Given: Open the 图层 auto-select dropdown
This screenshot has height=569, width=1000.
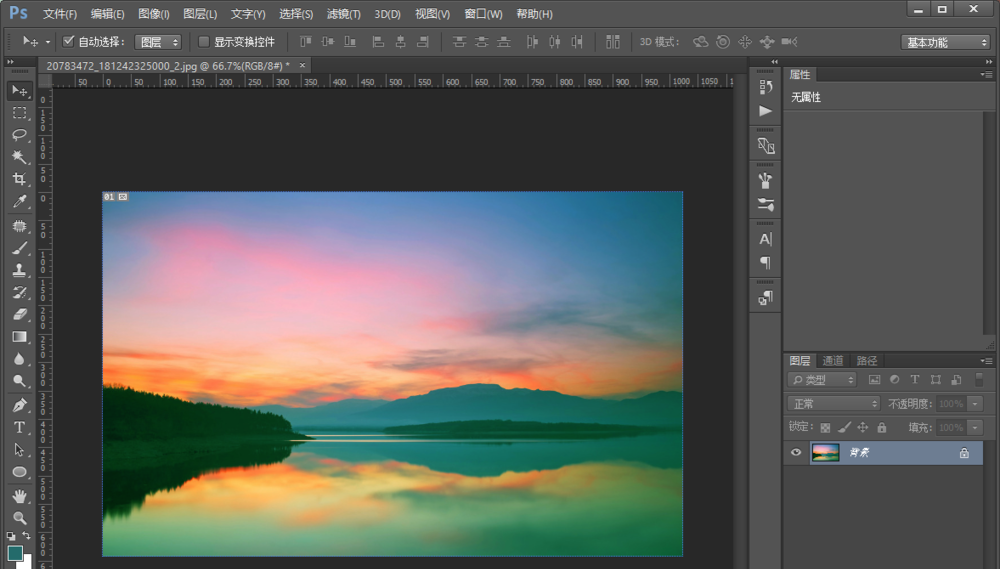Looking at the screenshot, I should pyautogui.click(x=159, y=42).
